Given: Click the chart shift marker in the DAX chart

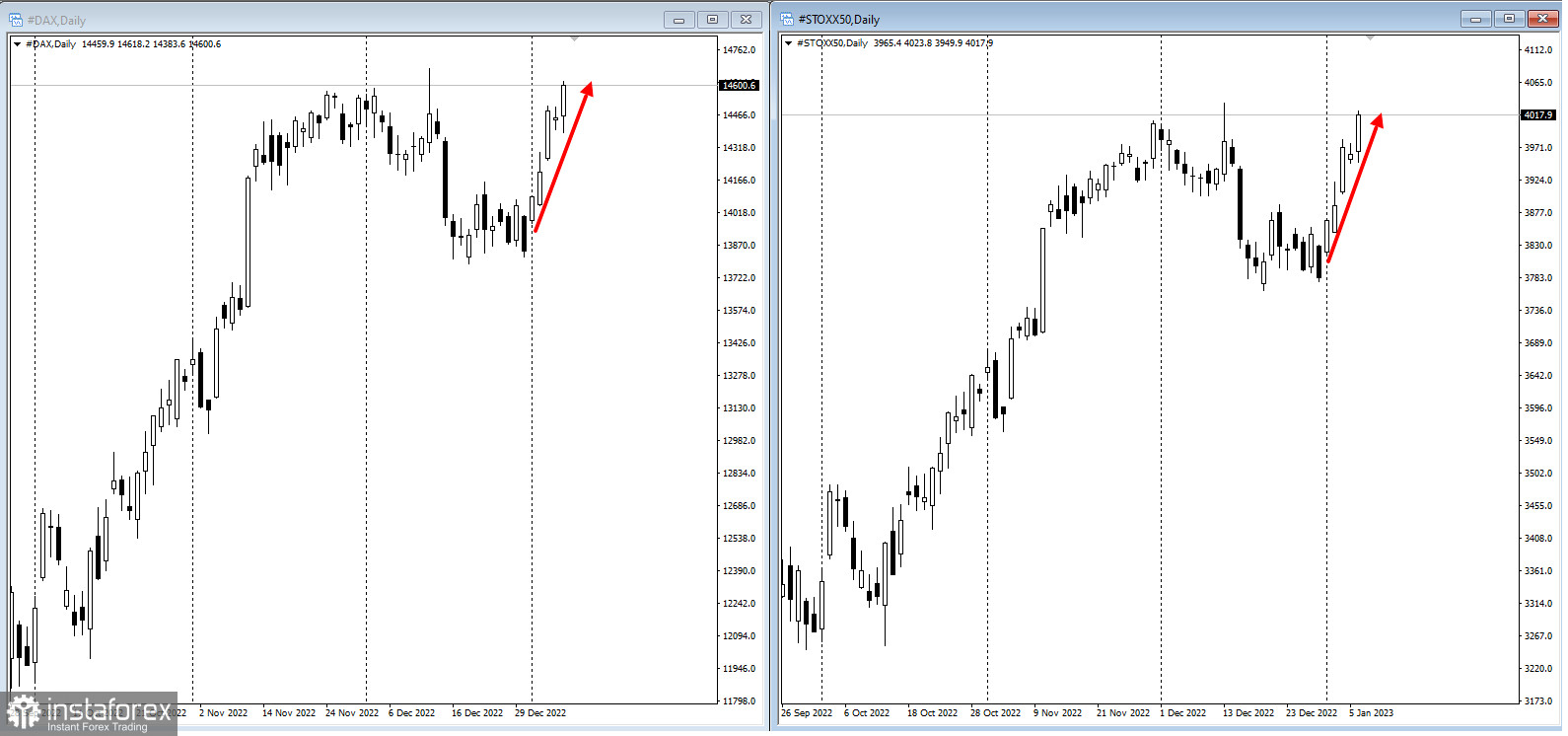Looking at the screenshot, I should click(575, 39).
